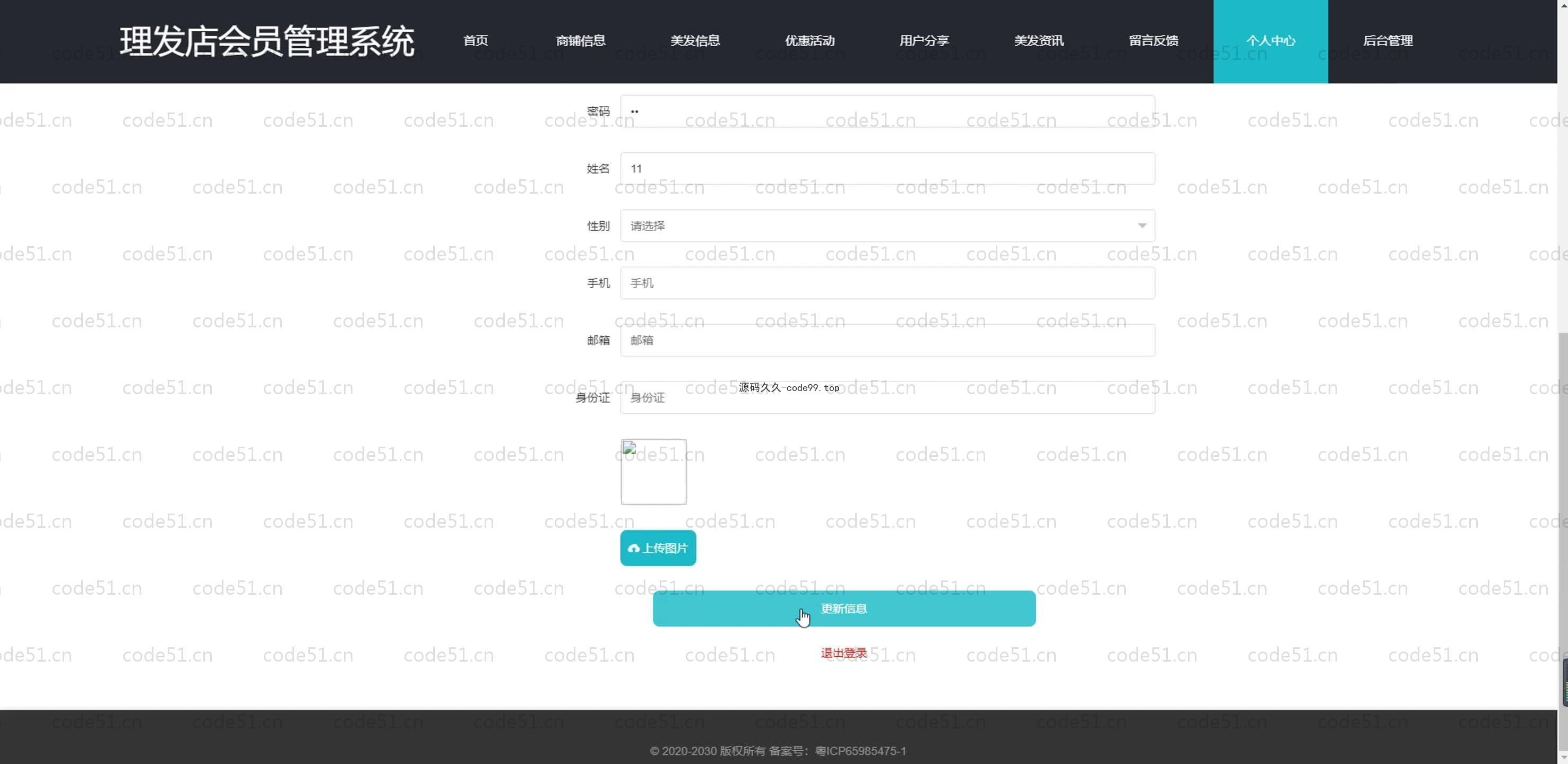Open the 首页 navigation item
Viewport: 1568px width, 764px height.
point(476,41)
